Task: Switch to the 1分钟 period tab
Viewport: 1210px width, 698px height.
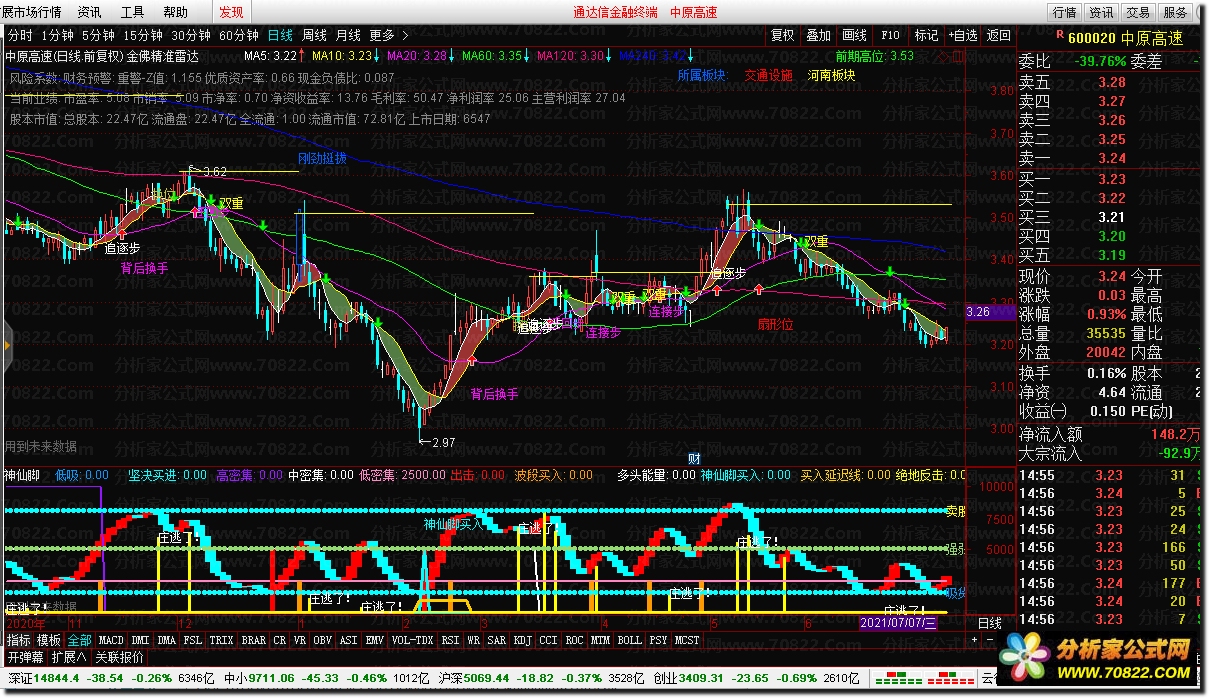Action: pyautogui.click(x=59, y=35)
